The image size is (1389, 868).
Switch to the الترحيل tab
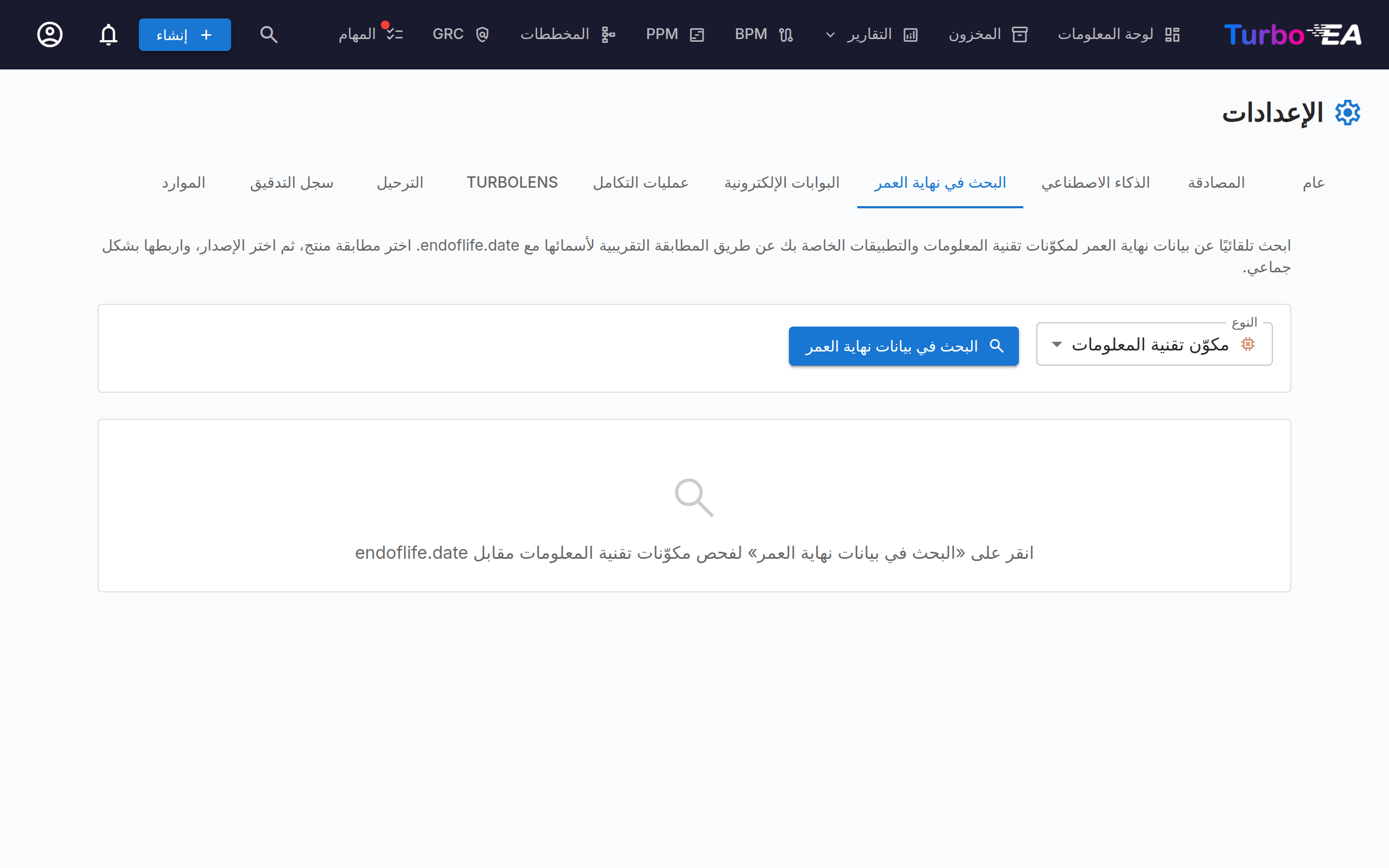(x=400, y=183)
